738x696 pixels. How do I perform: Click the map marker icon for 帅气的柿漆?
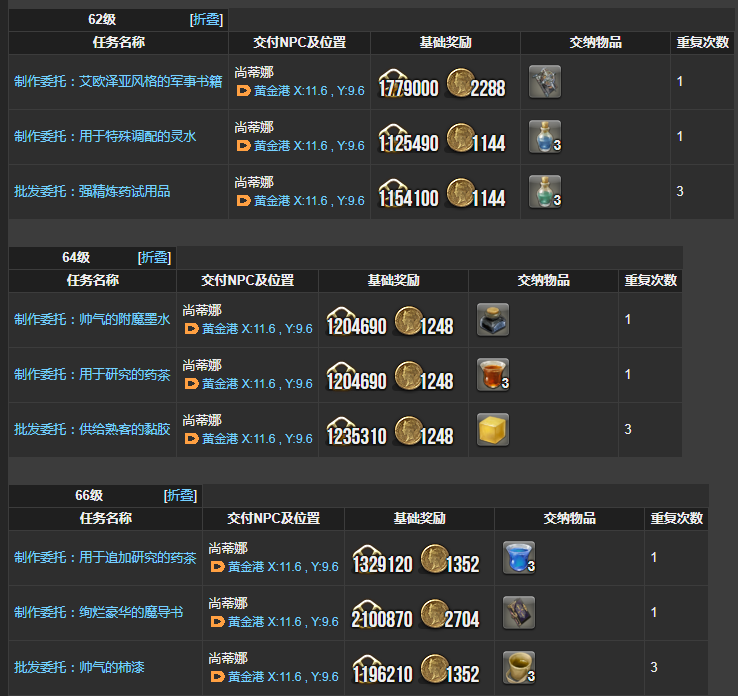pyautogui.click(x=217, y=677)
